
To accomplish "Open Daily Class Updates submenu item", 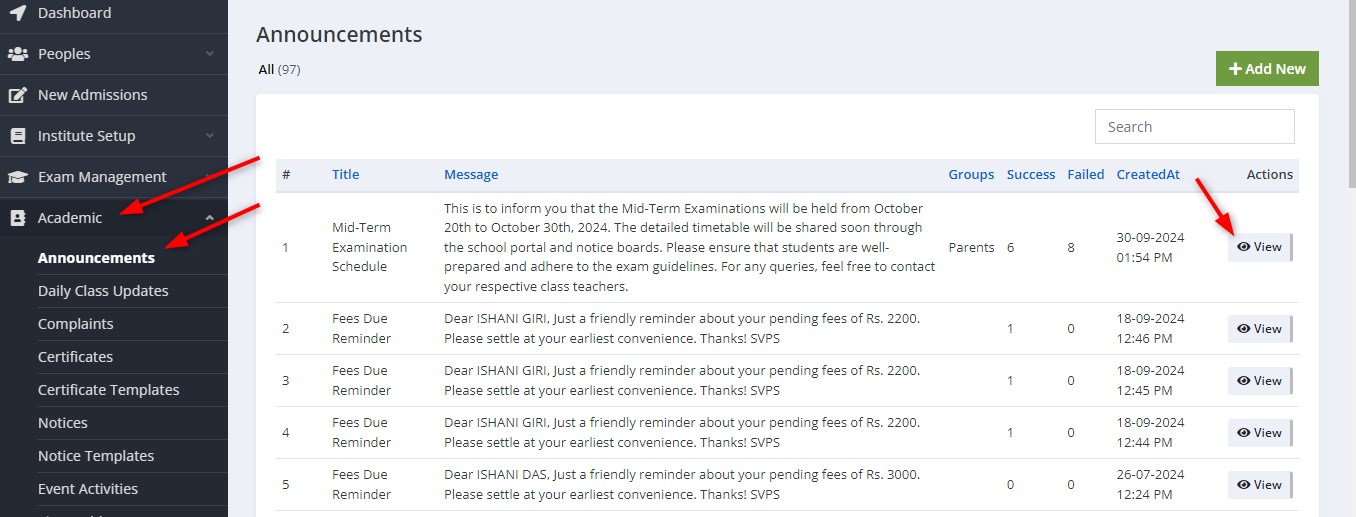I will 103,291.
